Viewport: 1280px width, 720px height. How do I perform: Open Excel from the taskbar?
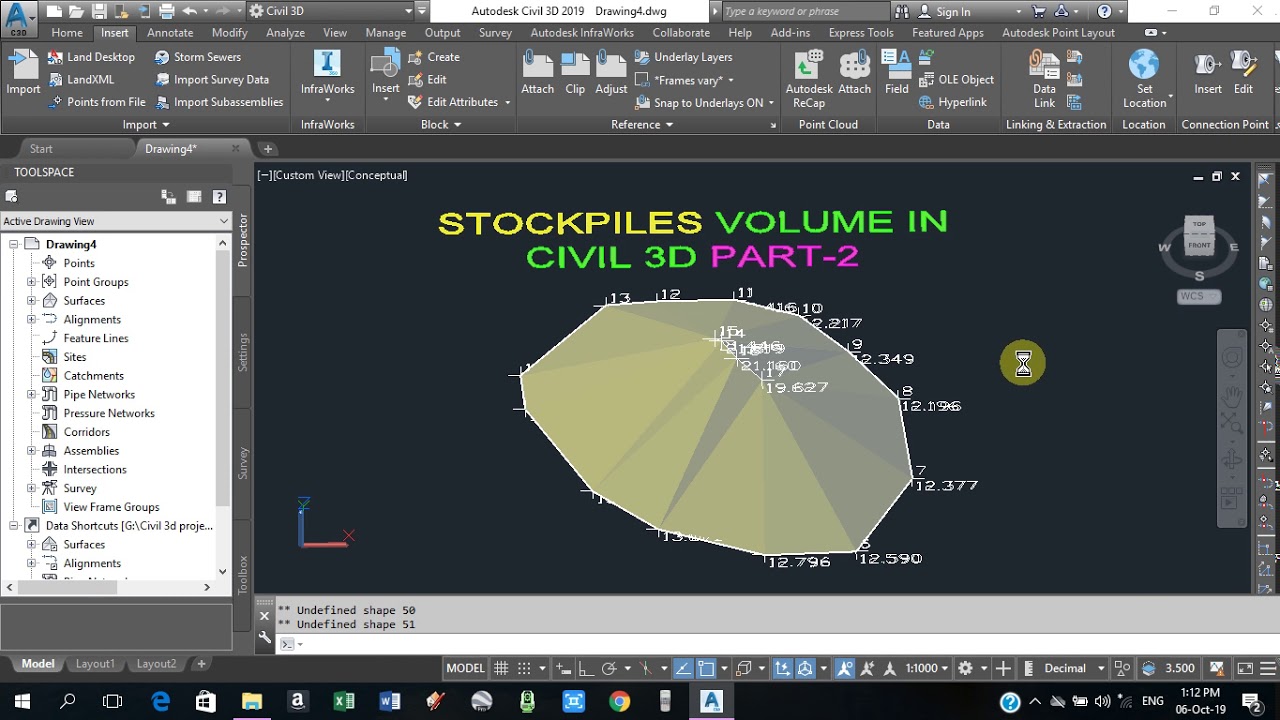click(343, 702)
